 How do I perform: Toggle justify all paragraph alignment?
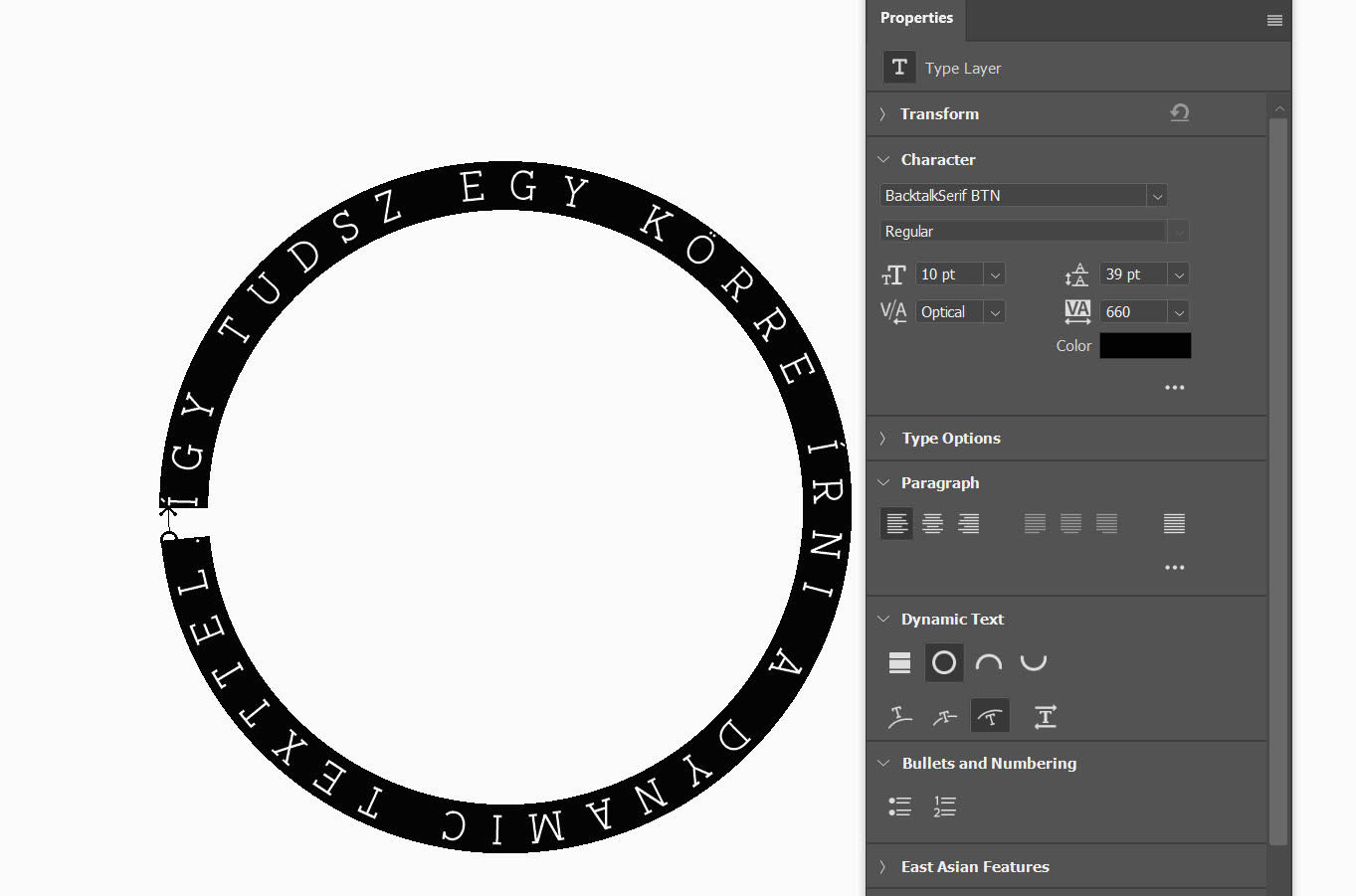(1174, 523)
